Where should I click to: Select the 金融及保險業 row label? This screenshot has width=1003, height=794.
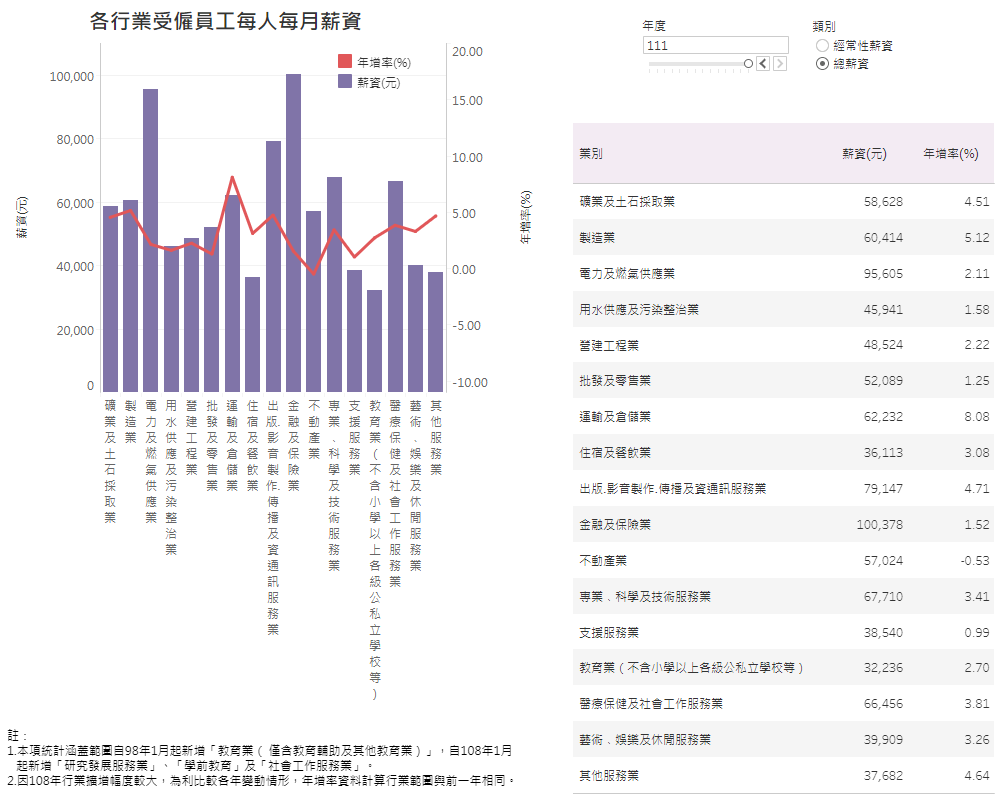pyautogui.click(x=615, y=524)
